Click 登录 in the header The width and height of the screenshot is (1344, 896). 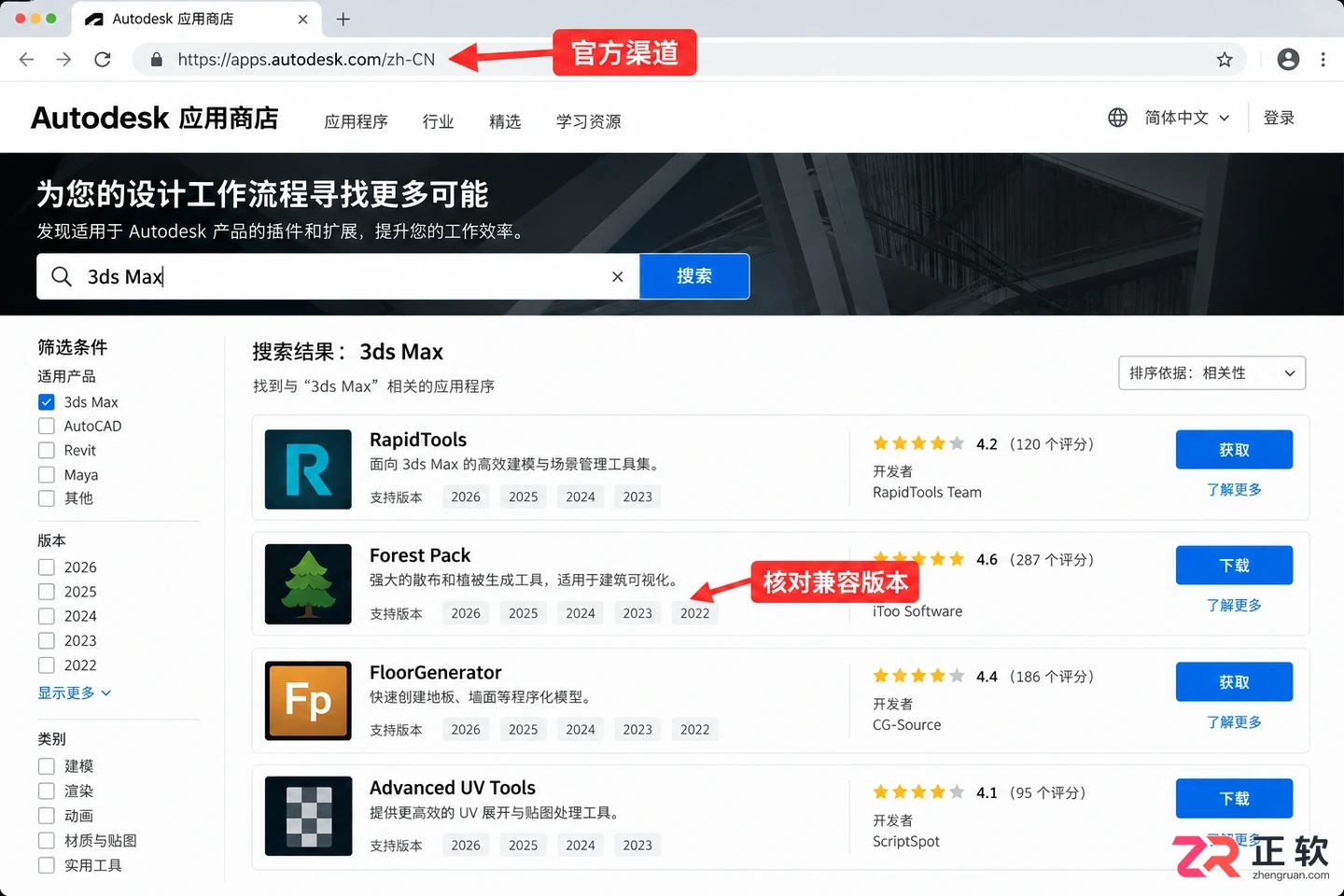(x=1279, y=118)
